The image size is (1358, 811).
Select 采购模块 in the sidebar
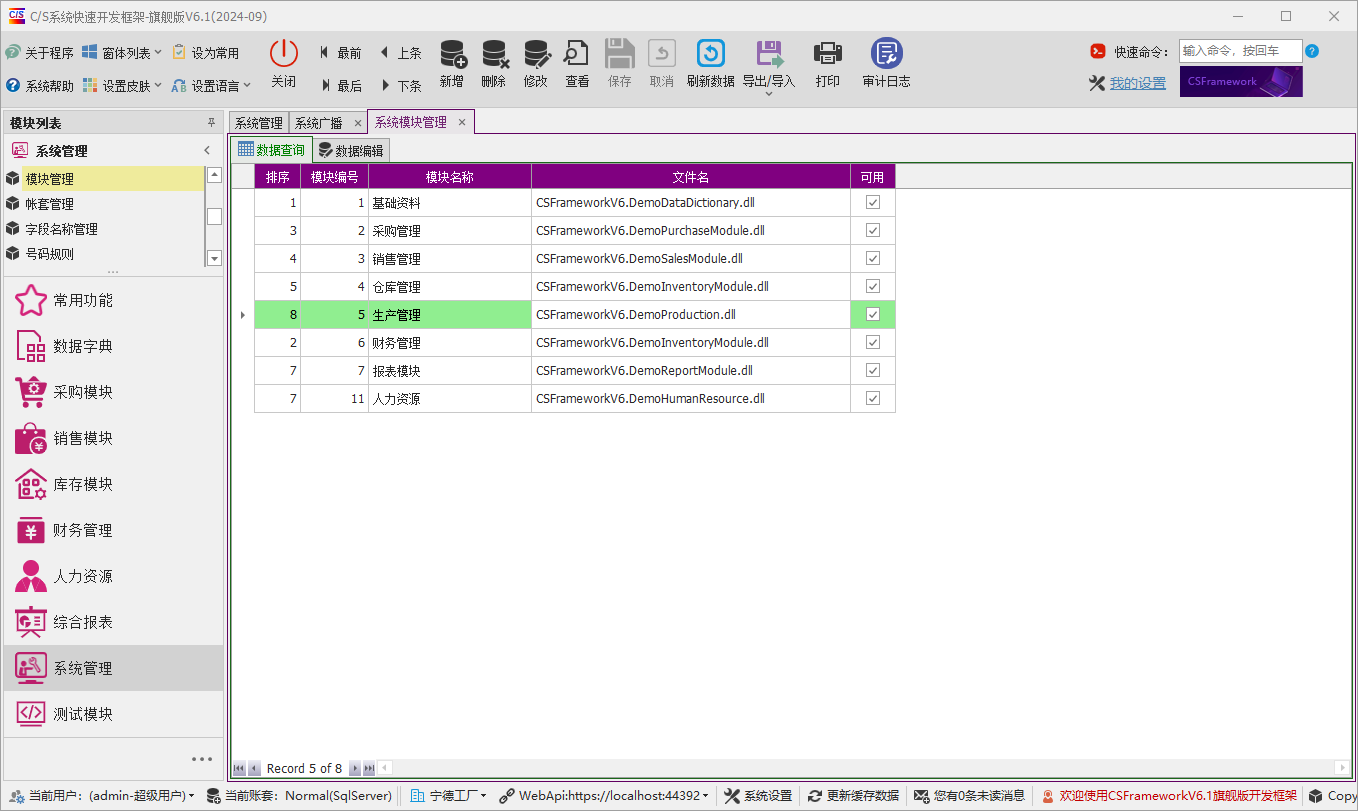83,392
